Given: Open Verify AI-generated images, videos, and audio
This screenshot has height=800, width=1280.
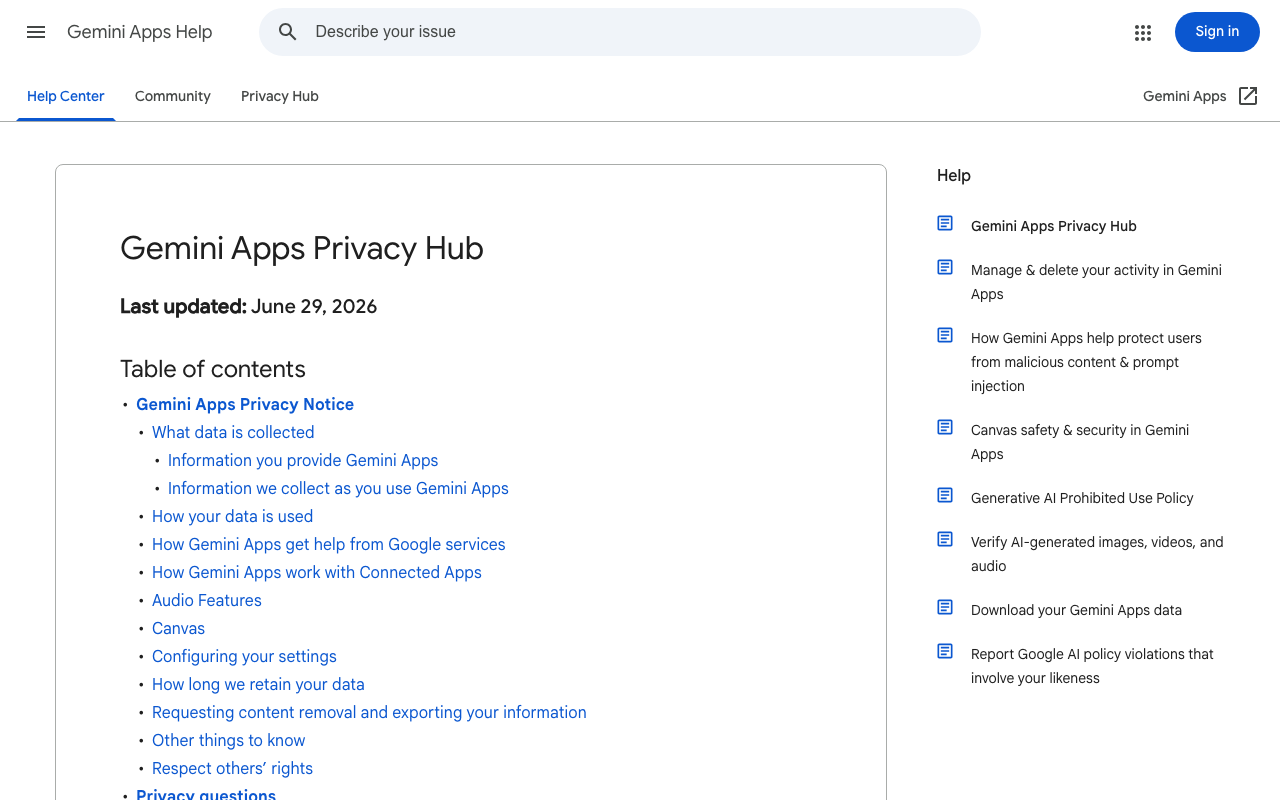Looking at the screenshot, I should click(1097, 554).
